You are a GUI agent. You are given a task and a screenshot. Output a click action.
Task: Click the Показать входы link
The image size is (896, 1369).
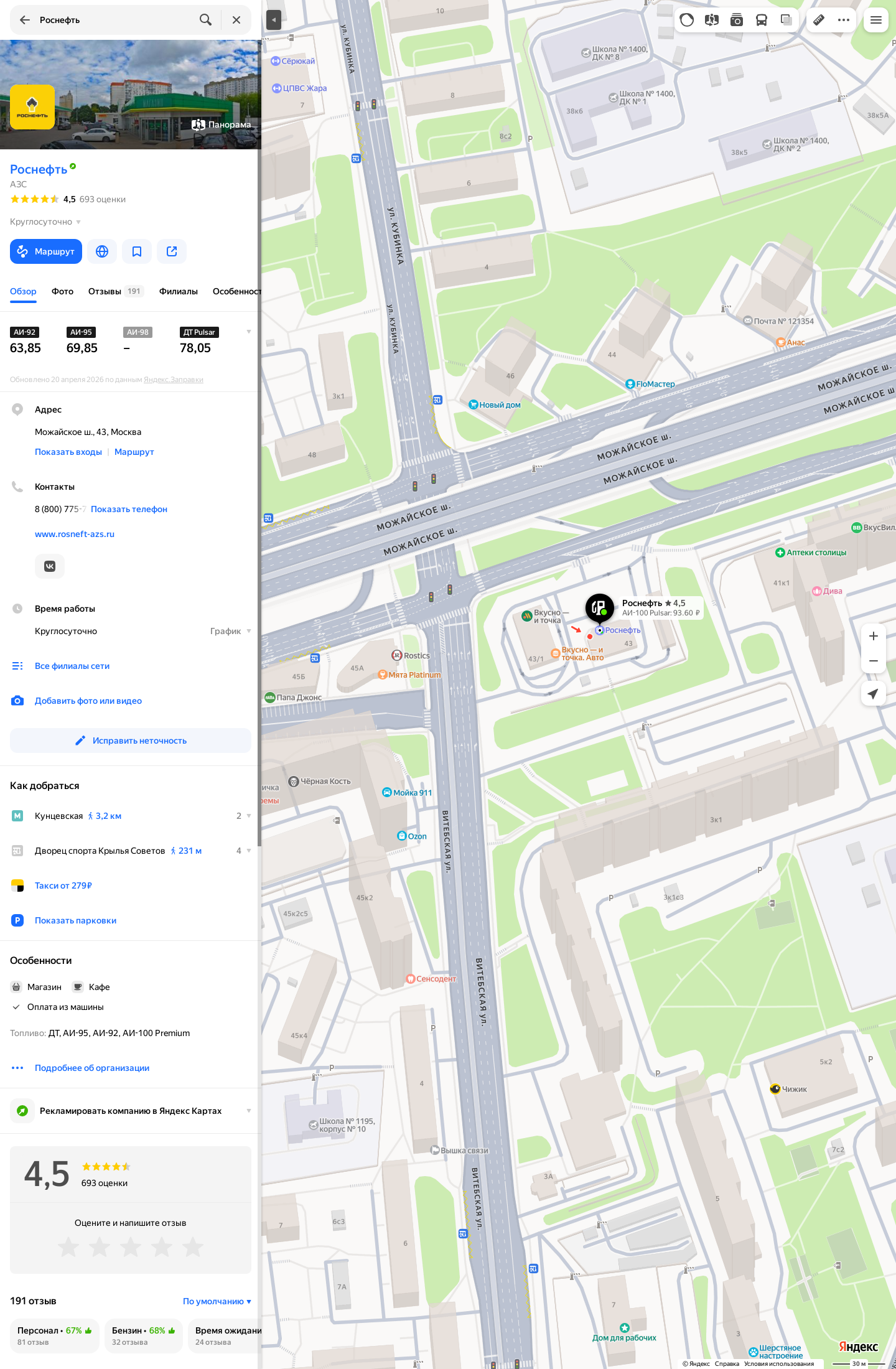[x=68, y=452]
